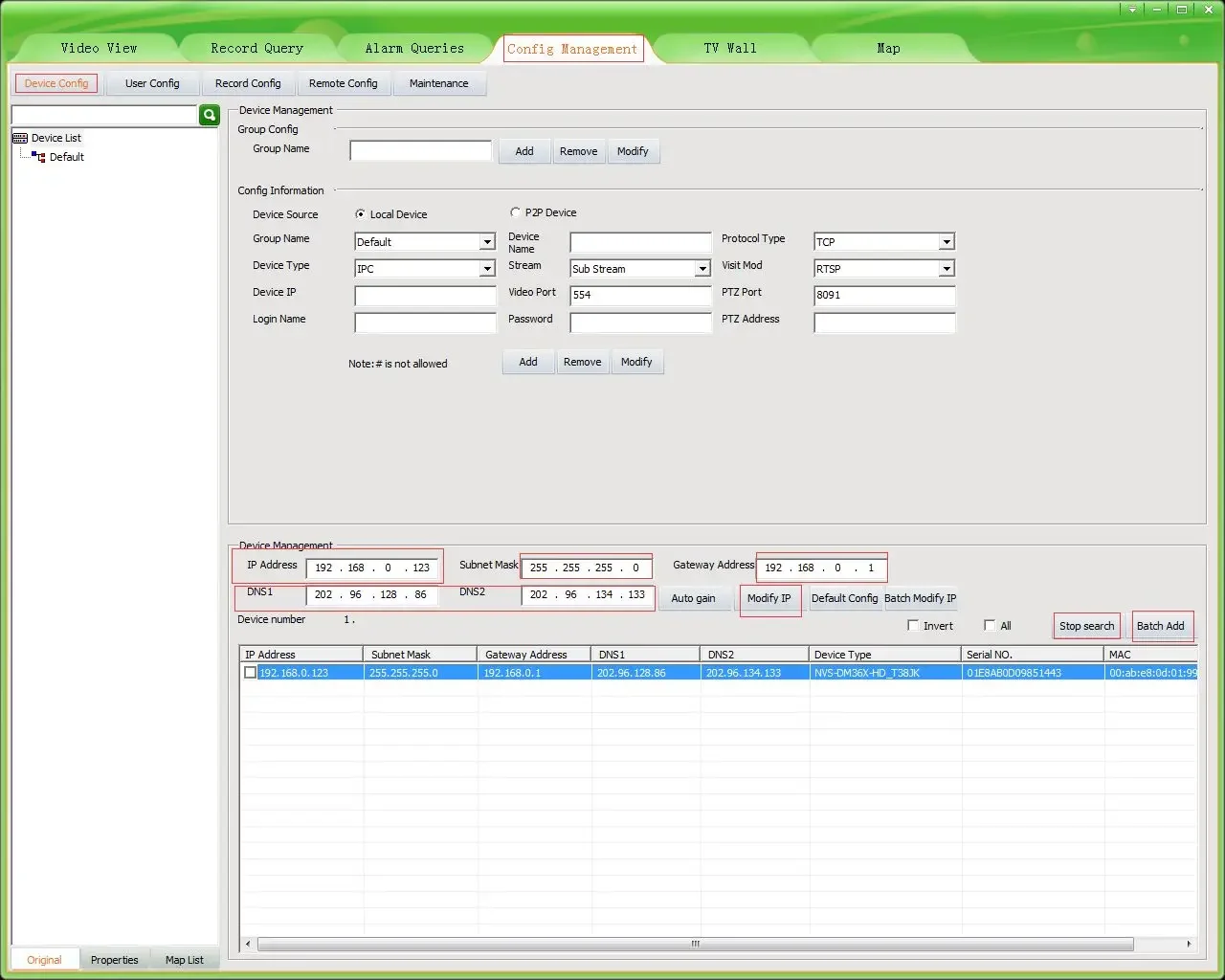This screenshot has height=980, width=1225.
Task: Click the Device List keyboard icon
Action: 20,138
